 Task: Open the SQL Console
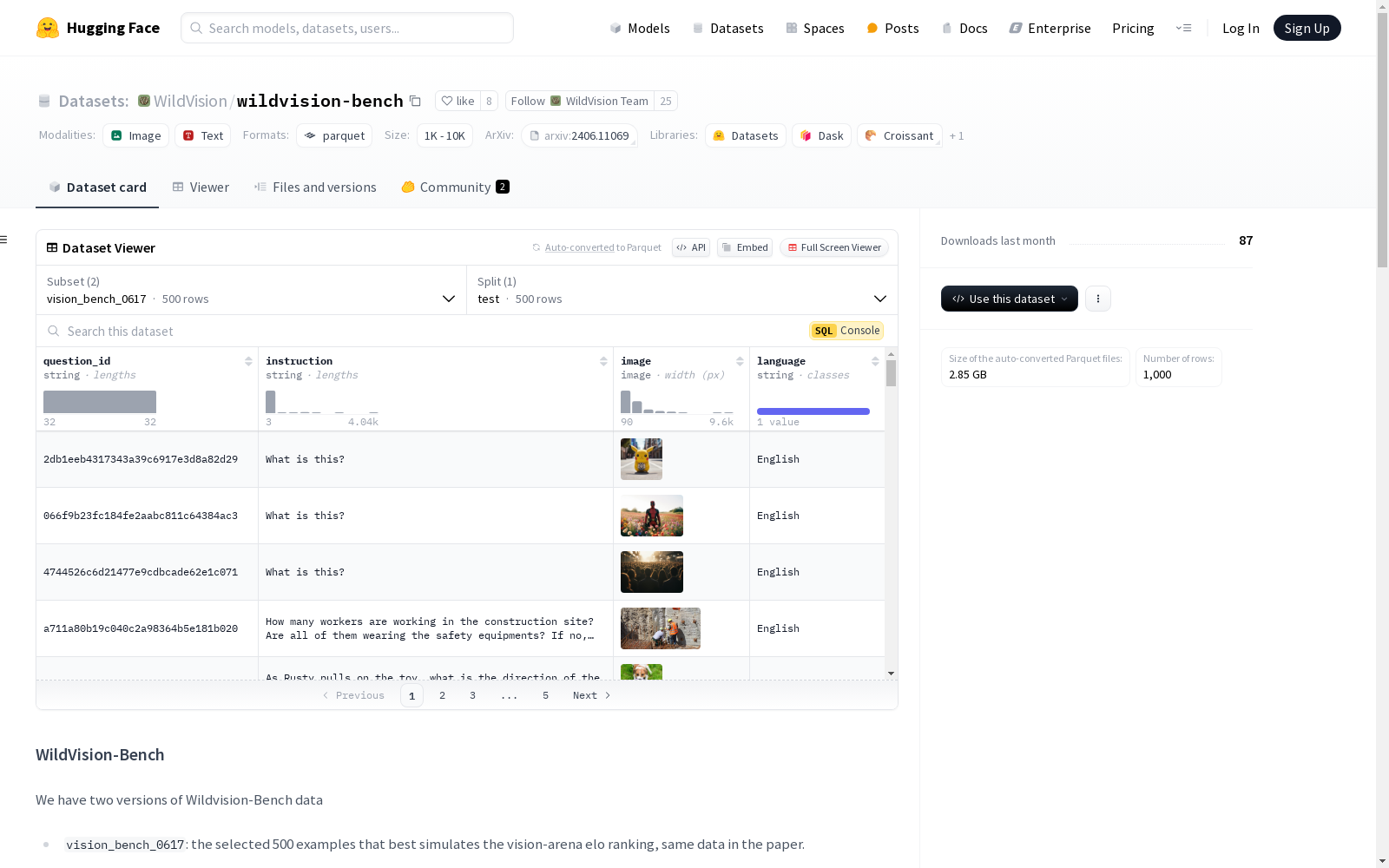846,331
